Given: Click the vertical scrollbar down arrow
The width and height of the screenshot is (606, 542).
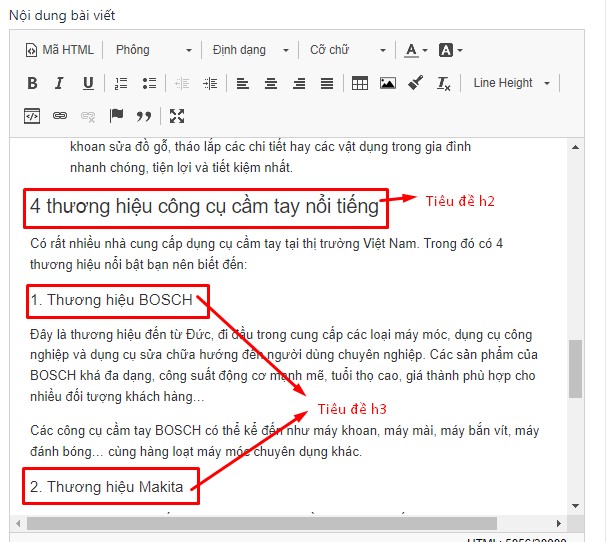Looking at the screenshot, I should [575, 506].
